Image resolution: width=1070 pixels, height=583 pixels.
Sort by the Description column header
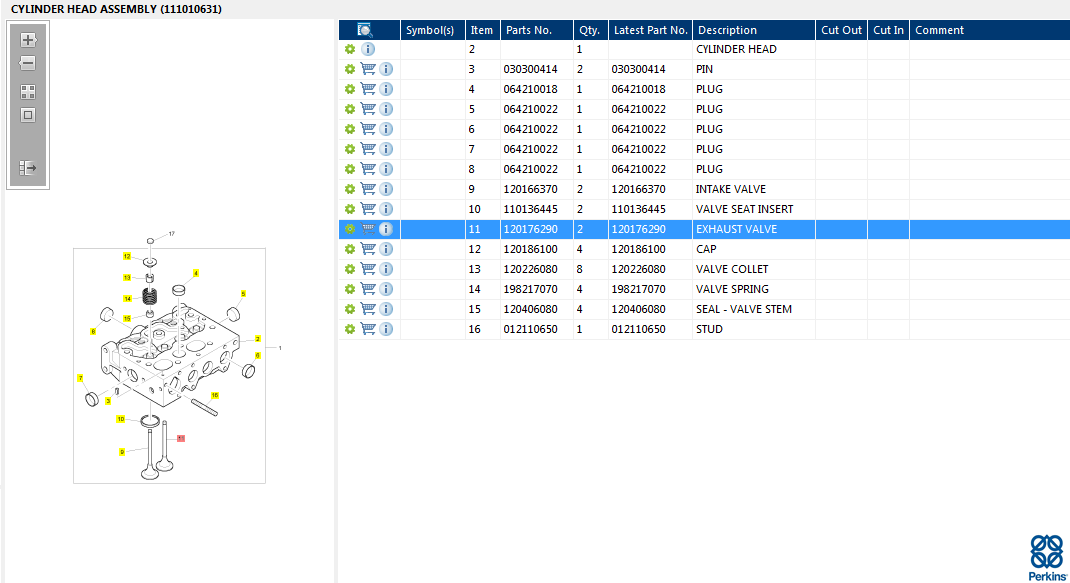point(727,30)
